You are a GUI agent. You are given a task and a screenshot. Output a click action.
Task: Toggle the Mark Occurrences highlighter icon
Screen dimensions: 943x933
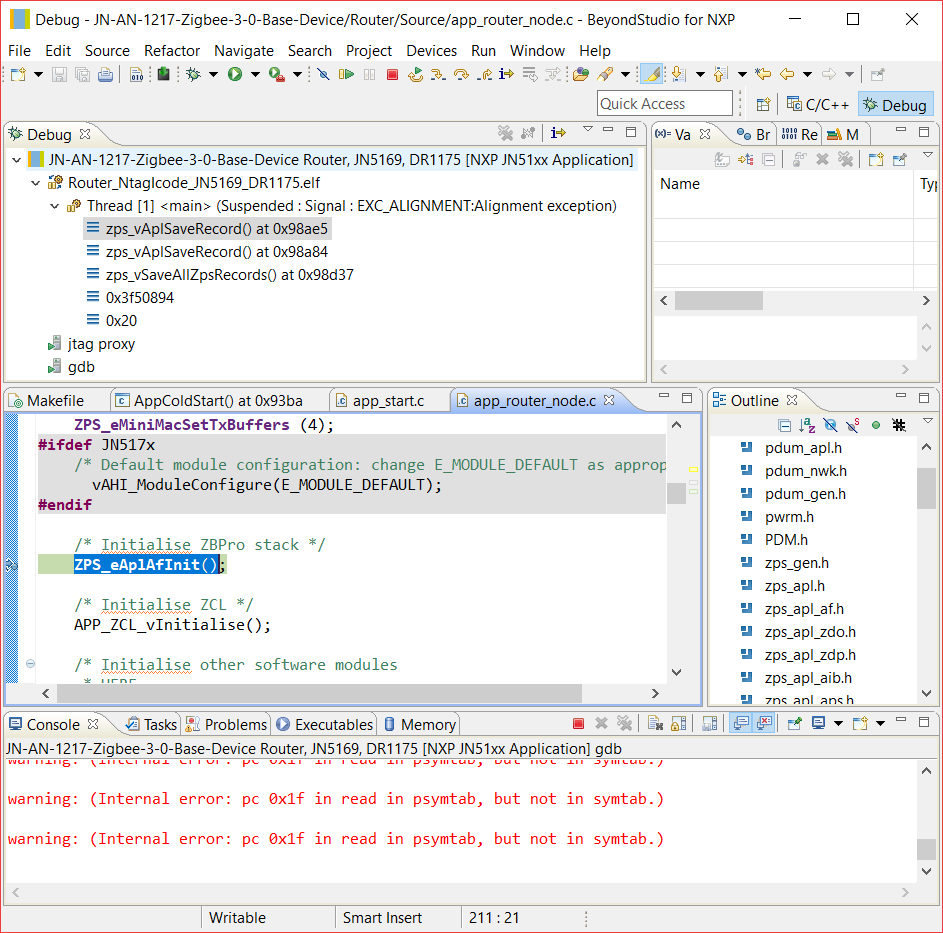point(652,75)
